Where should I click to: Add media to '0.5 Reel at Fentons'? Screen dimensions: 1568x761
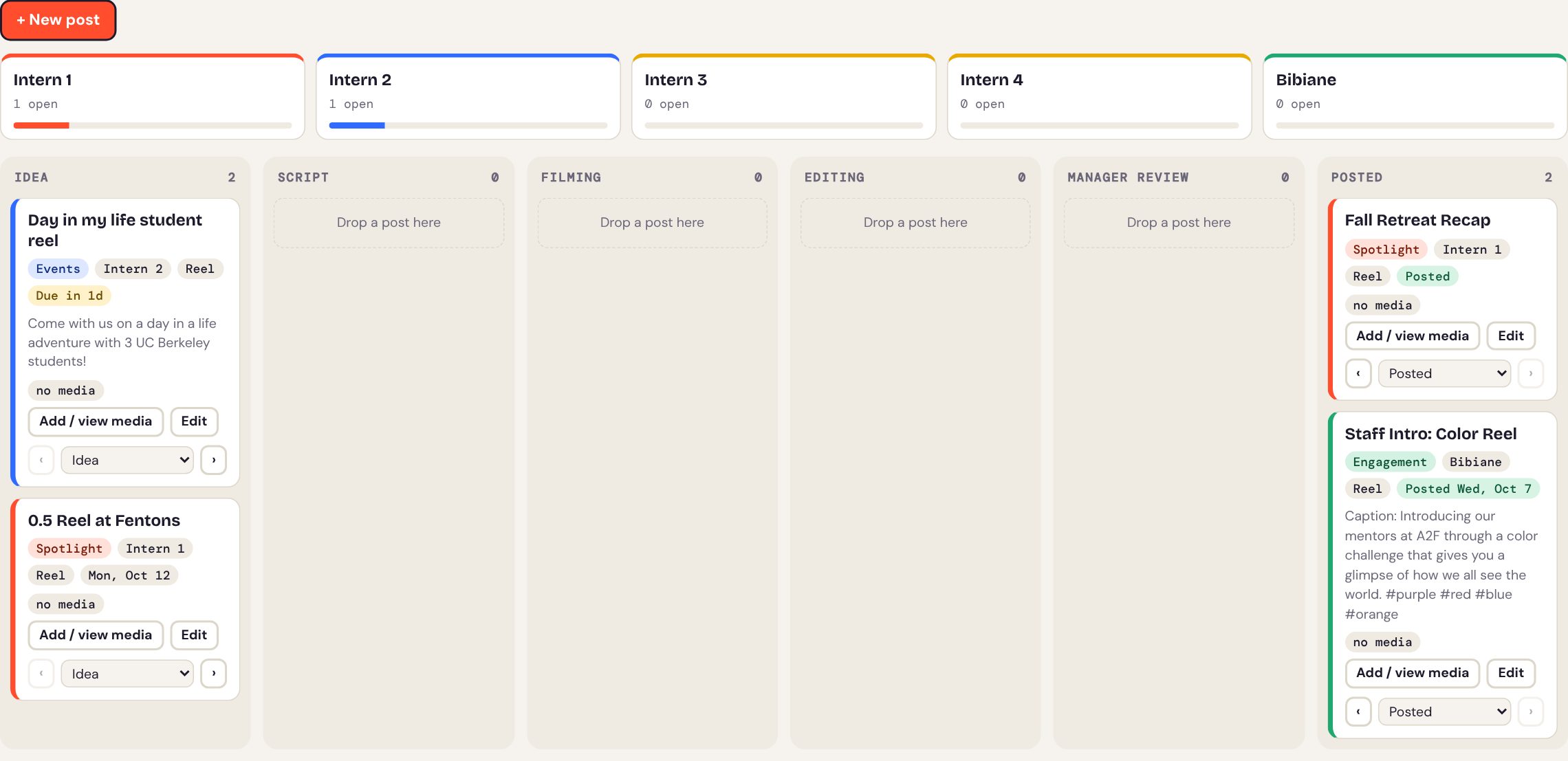tap(96, 635)
